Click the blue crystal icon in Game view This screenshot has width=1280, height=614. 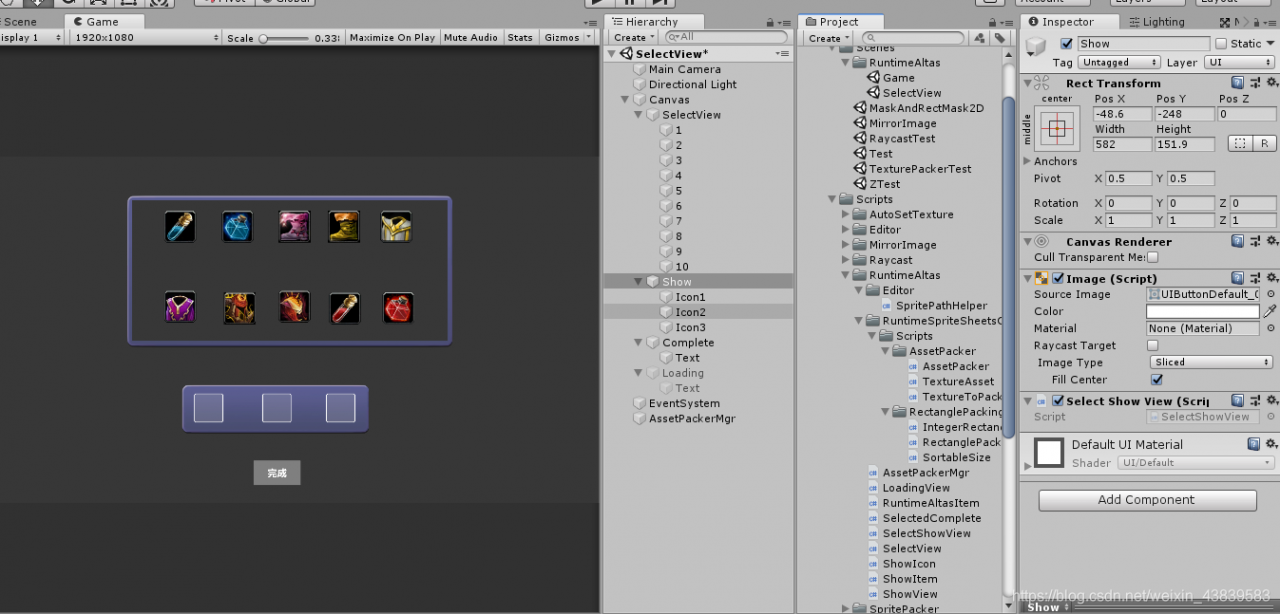point(237,227)
